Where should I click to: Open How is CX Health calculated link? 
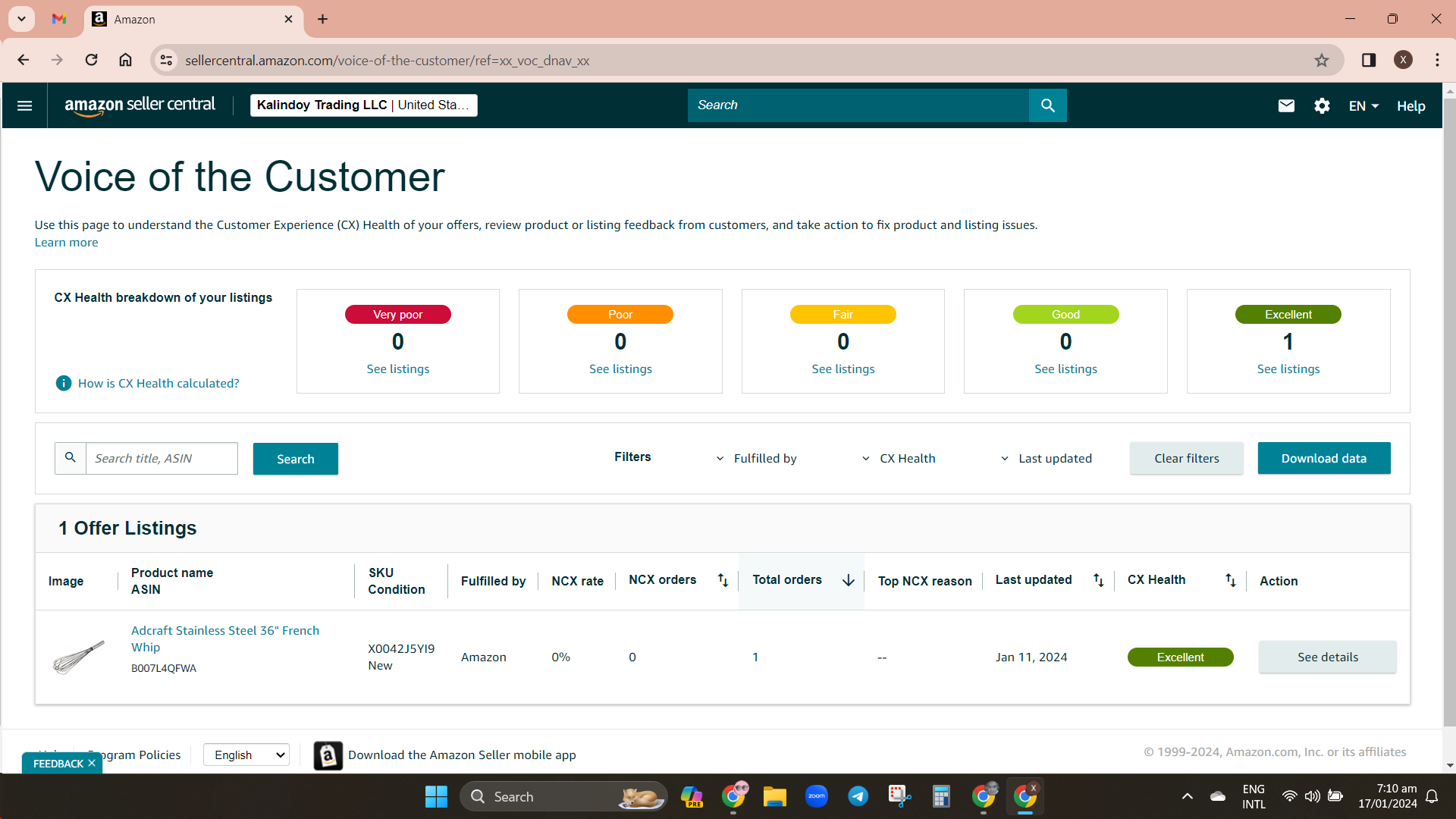158,384
